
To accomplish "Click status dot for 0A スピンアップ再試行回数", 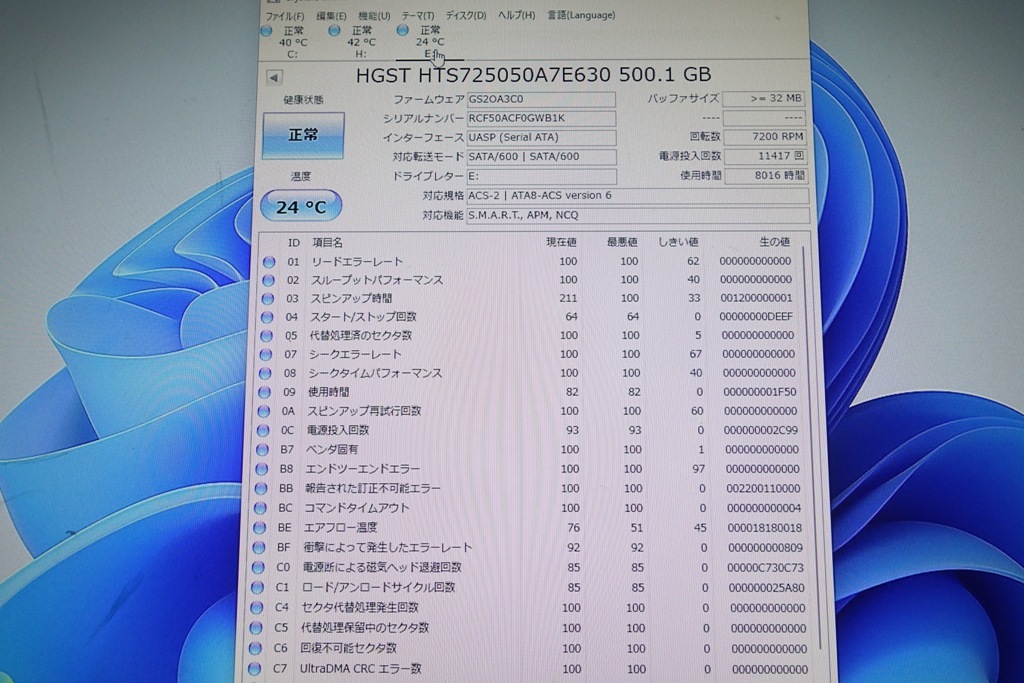I will (263, 411).
